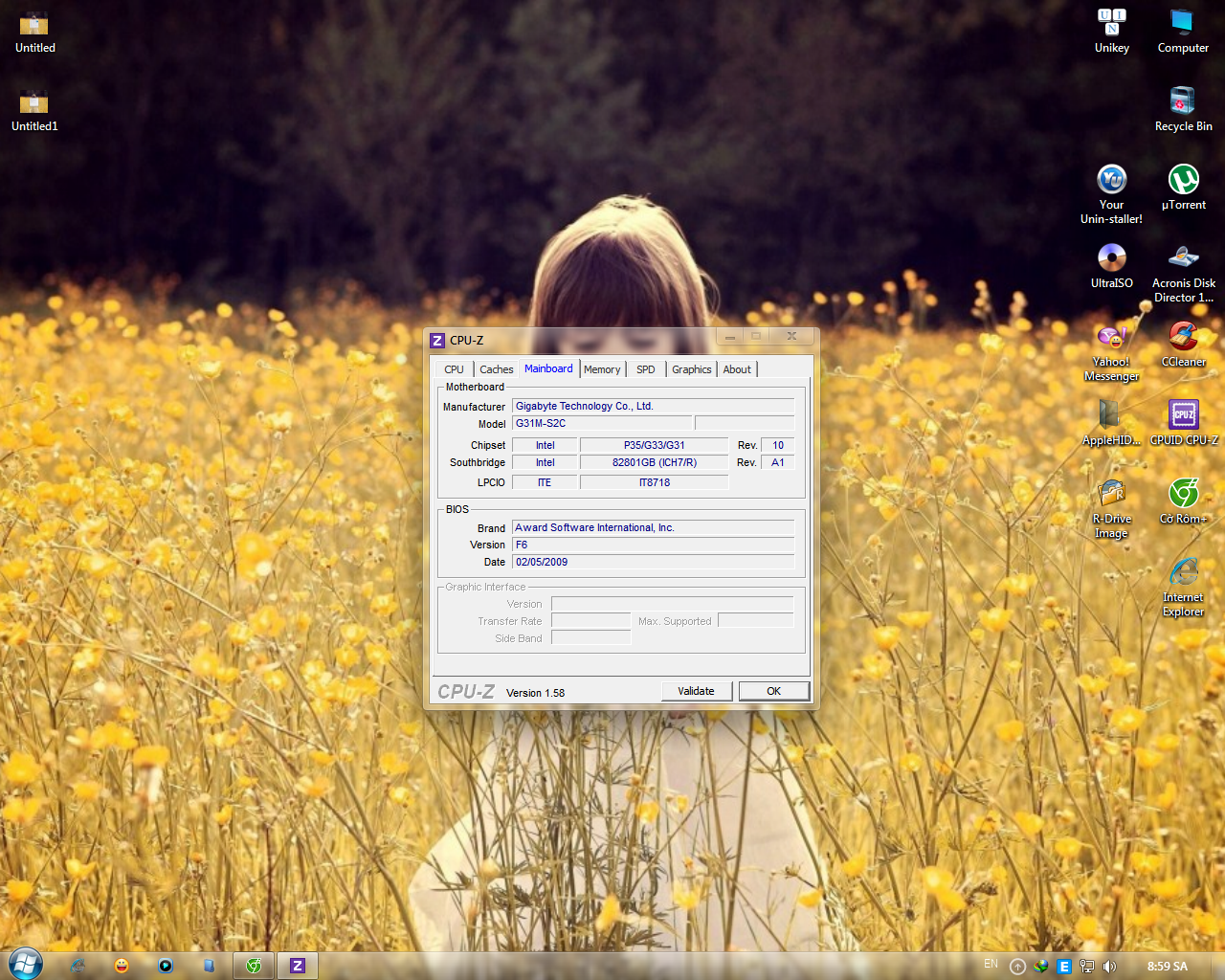Switch to the CPU tab

tap(454, 369)
